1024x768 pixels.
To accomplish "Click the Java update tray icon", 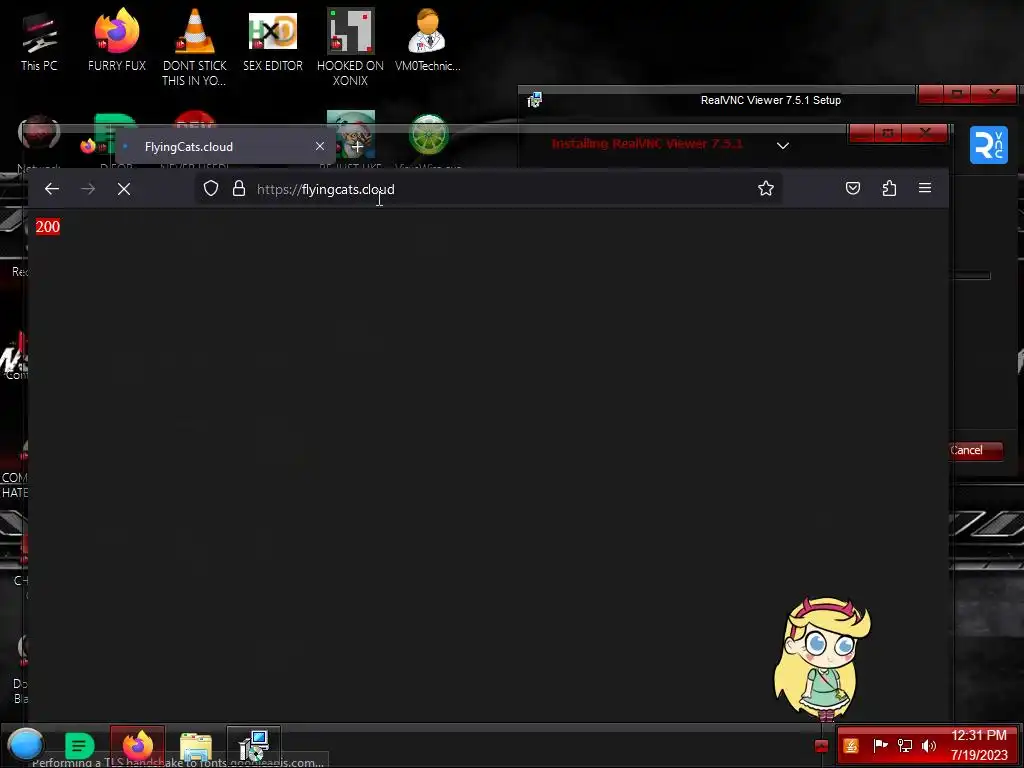I will (851, 746).
